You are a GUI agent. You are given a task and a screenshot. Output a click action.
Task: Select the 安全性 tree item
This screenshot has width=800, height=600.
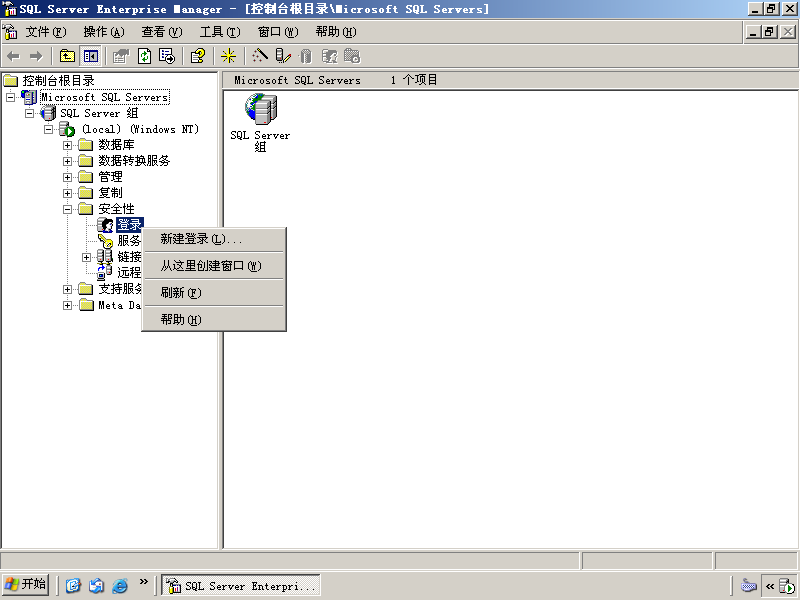(x=116, y=209)
